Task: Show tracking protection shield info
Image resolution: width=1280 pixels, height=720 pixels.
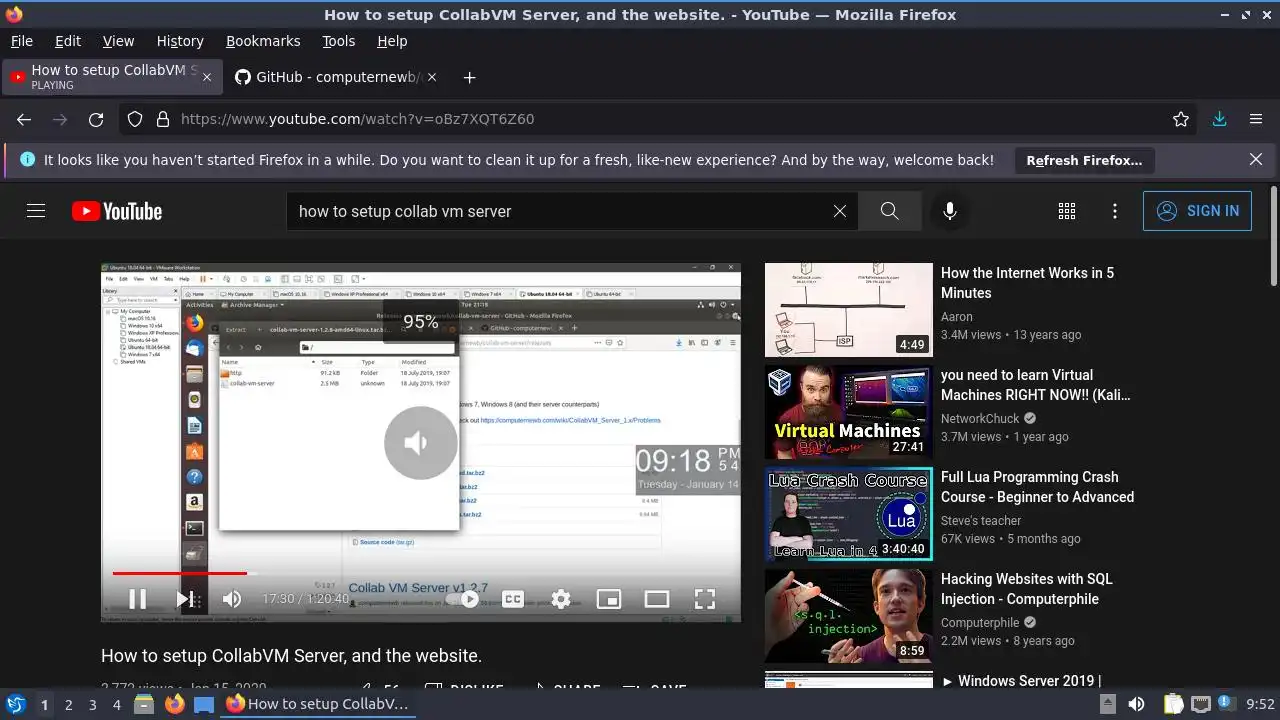Action: [x=135, y=119]
